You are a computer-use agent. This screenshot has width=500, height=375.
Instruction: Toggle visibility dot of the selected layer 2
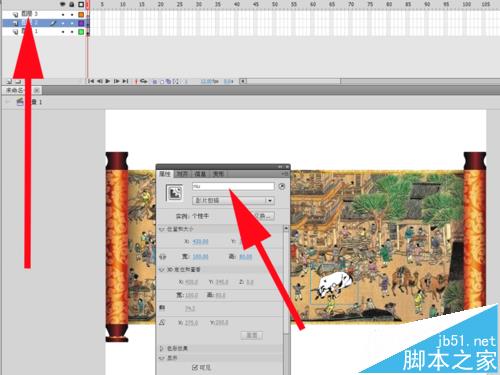point(62,23)
